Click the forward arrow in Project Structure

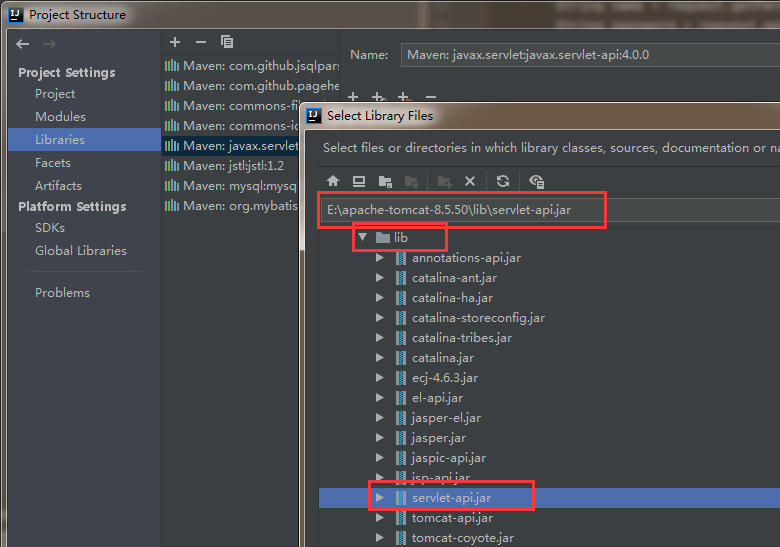click(49, 44)
